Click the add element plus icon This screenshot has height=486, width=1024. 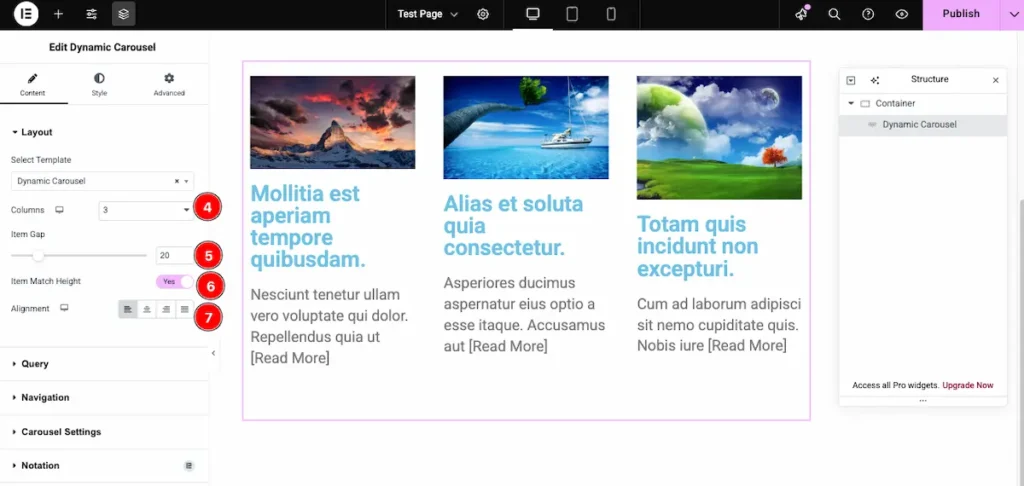[x=58, y=14]
